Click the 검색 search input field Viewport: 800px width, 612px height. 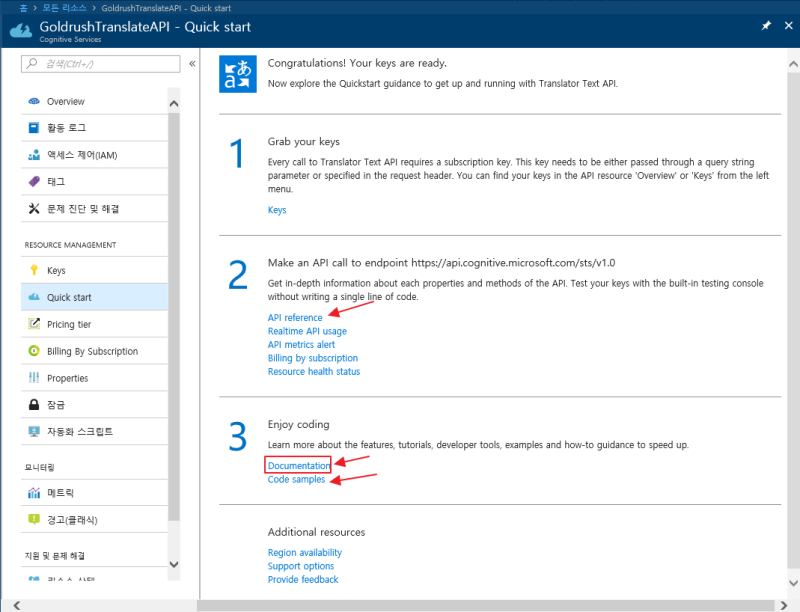(x=100, y=62)
